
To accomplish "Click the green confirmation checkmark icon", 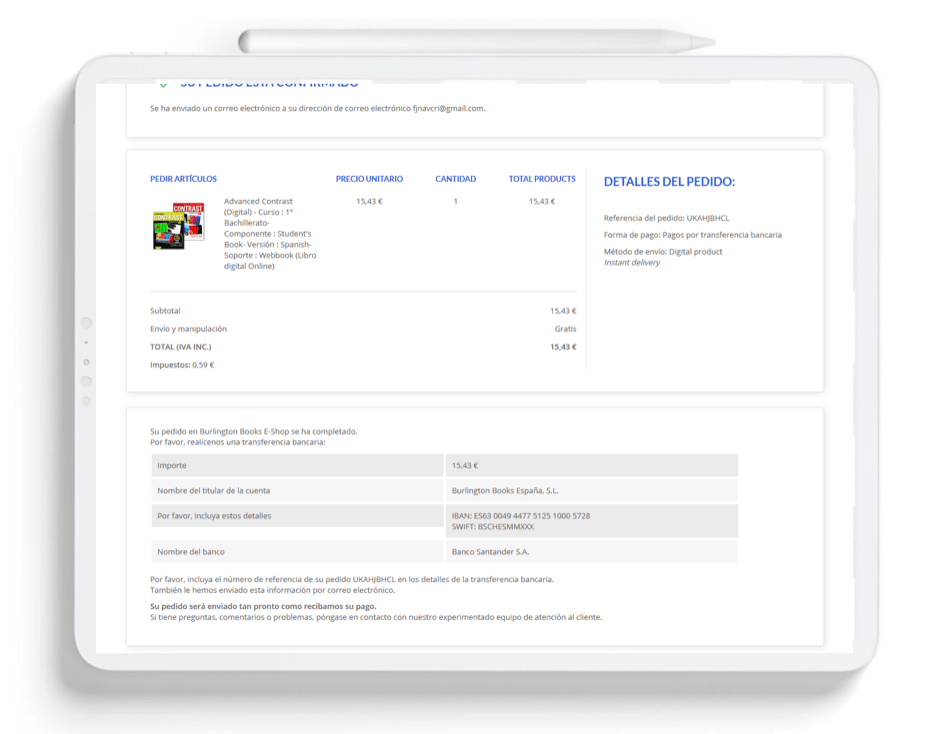I will [163, 86].
